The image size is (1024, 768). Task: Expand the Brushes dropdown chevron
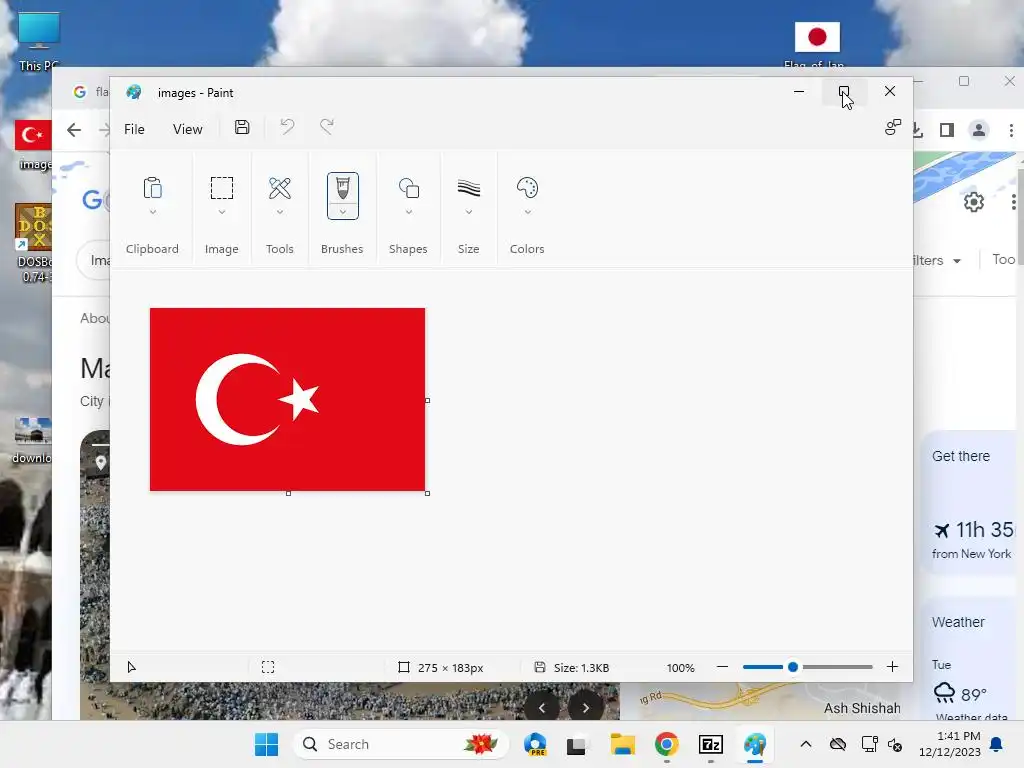(x=343, y=212)
